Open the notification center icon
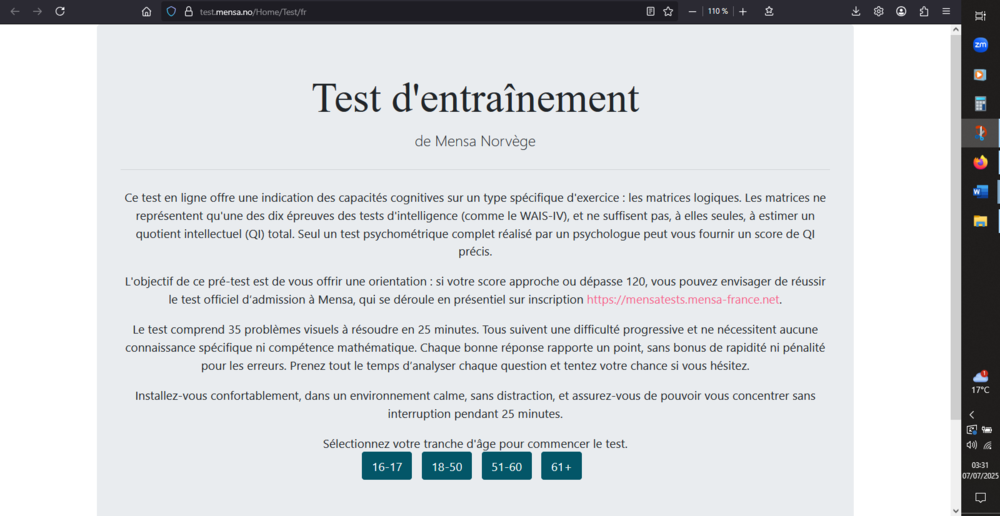The width and height of the screenshot is (1000, 516). [x=980, y=498]
